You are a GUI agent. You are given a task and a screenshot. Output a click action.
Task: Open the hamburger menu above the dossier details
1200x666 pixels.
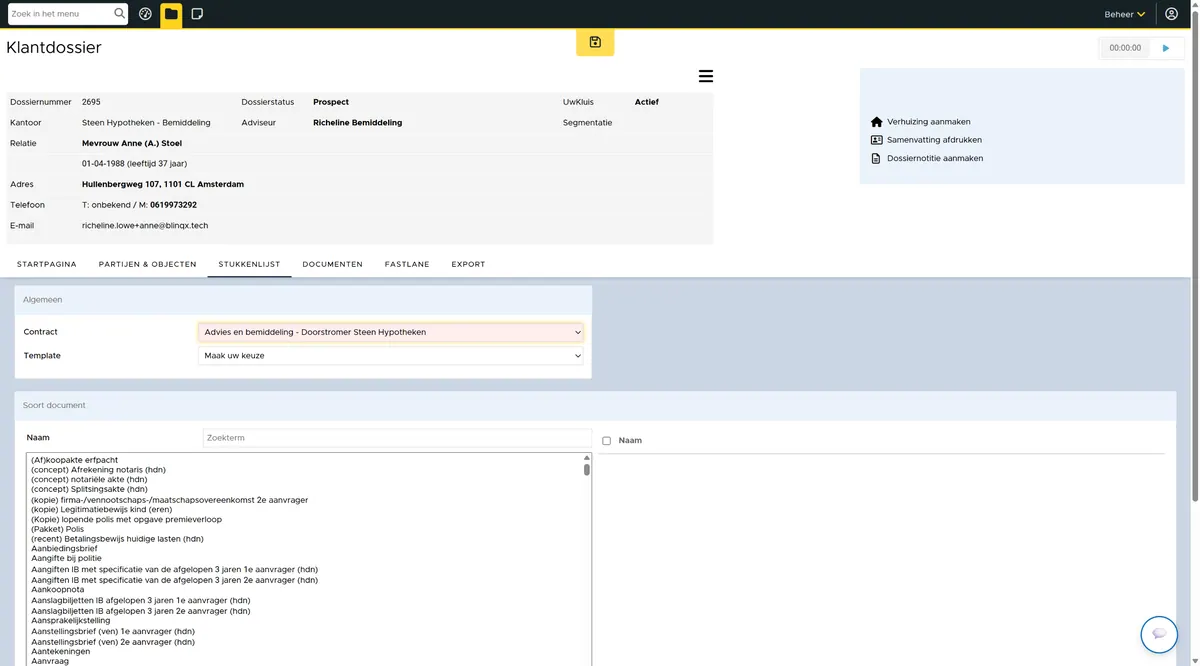coord(706,76)
